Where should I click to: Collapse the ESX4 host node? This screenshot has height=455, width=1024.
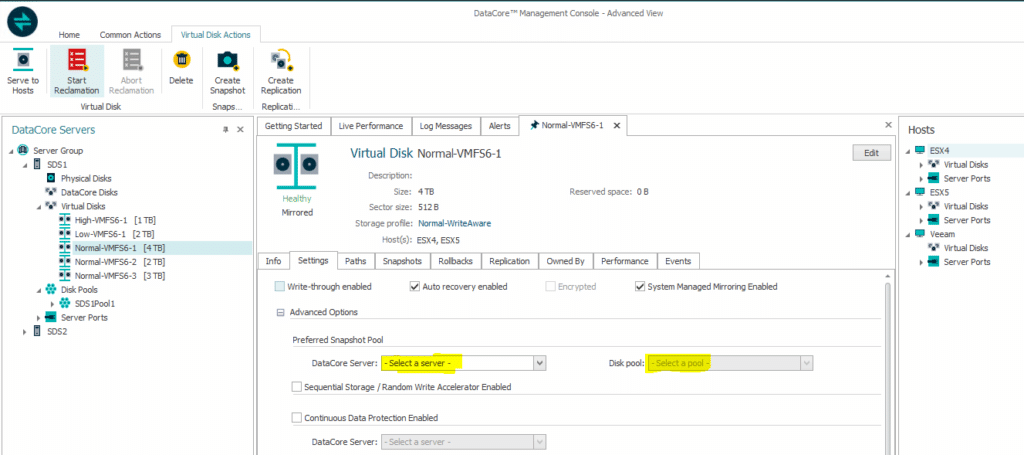pos(907,151)
